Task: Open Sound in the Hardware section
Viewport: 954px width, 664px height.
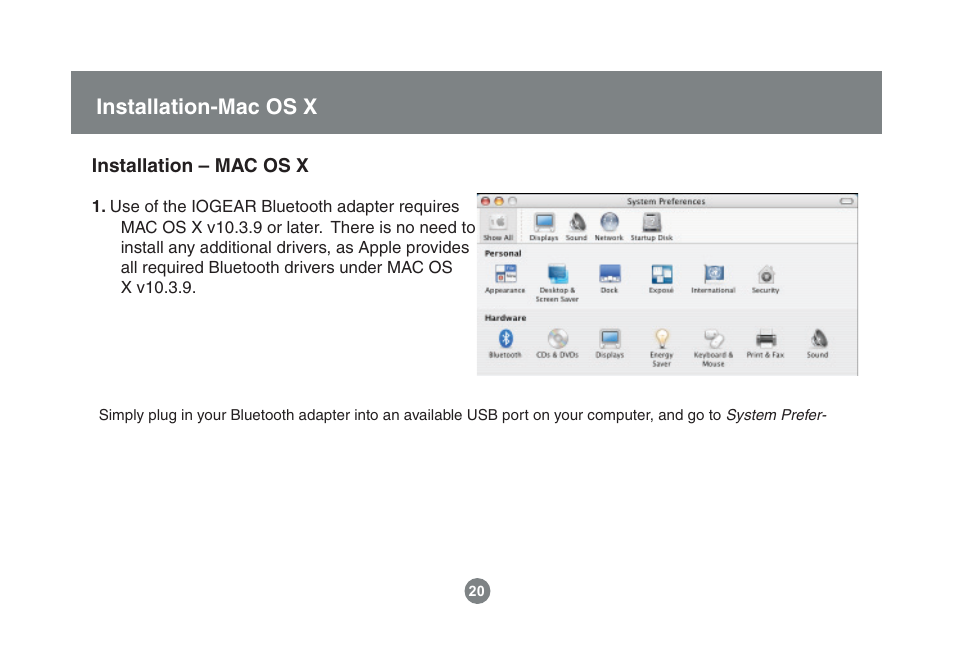Action: click(x=818, y=344)
